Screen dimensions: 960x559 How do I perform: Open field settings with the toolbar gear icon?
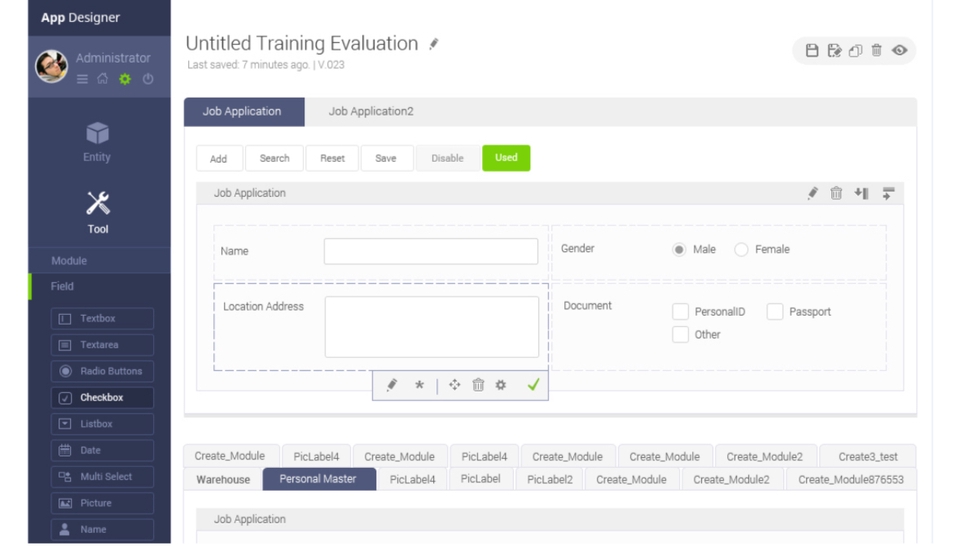501,385
